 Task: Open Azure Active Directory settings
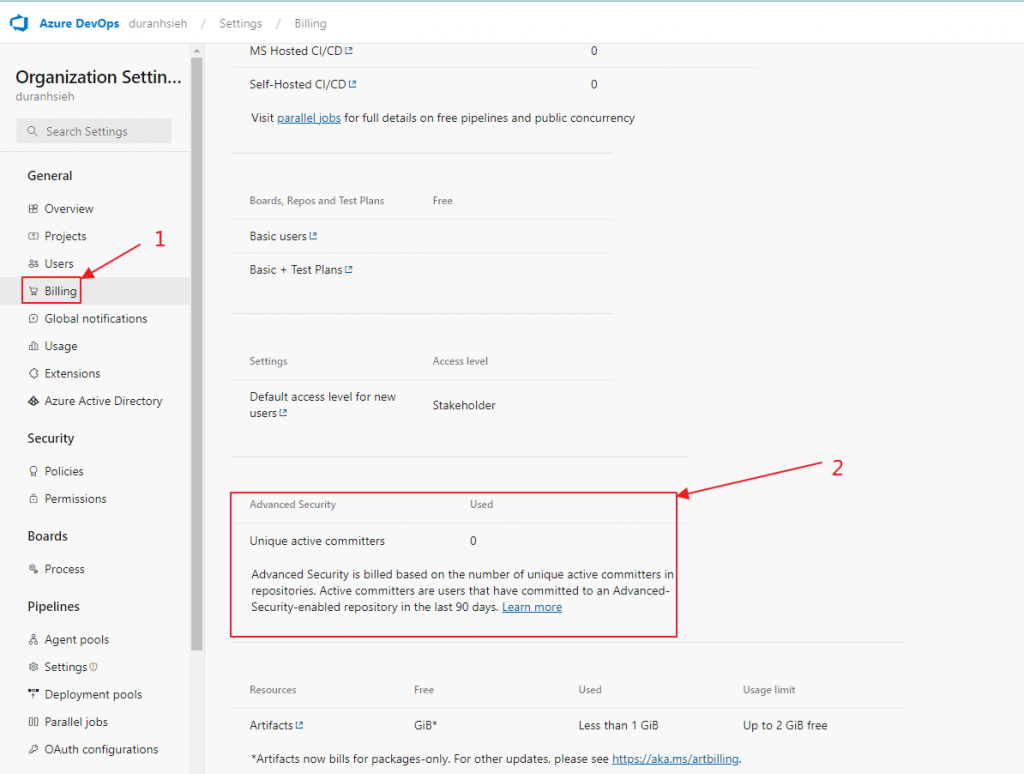(x=103, y=401)
